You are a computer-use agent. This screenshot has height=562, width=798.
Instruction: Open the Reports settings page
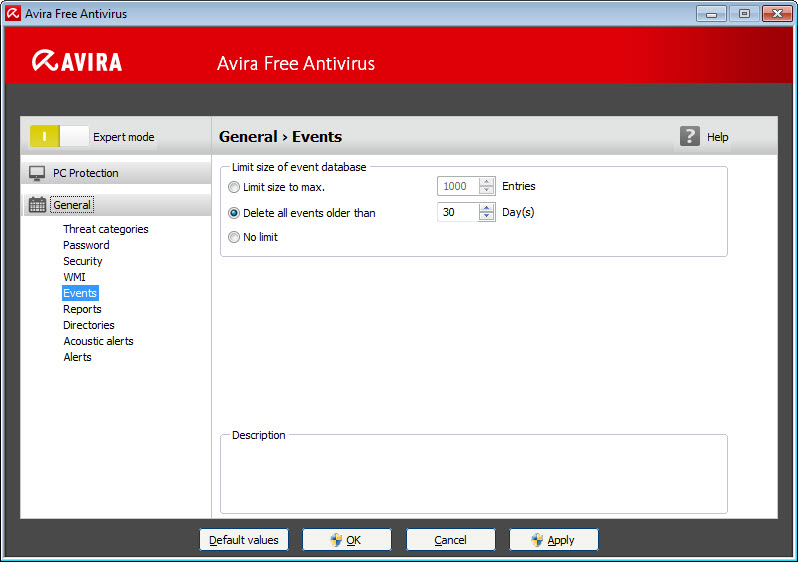[x=82, y=309]
